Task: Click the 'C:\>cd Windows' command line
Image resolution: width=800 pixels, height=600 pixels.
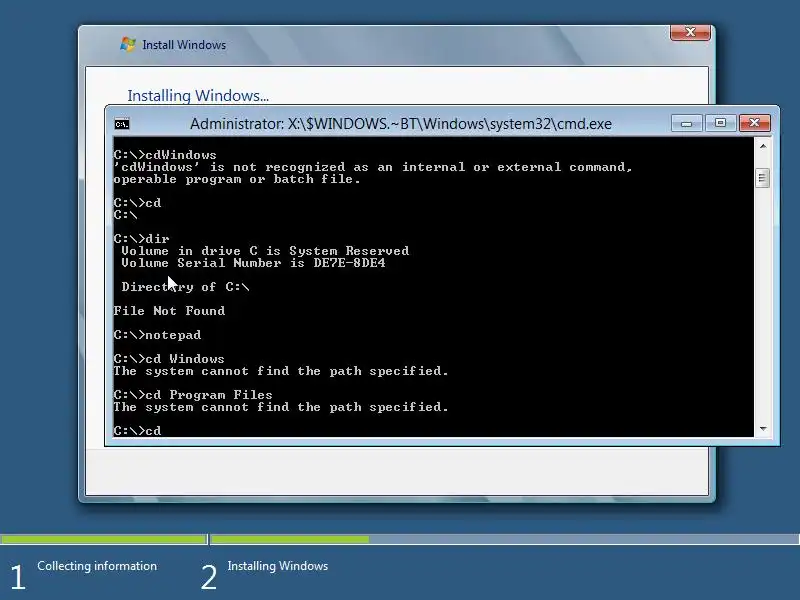Action: pyautogui.click(x=169, y=359)
